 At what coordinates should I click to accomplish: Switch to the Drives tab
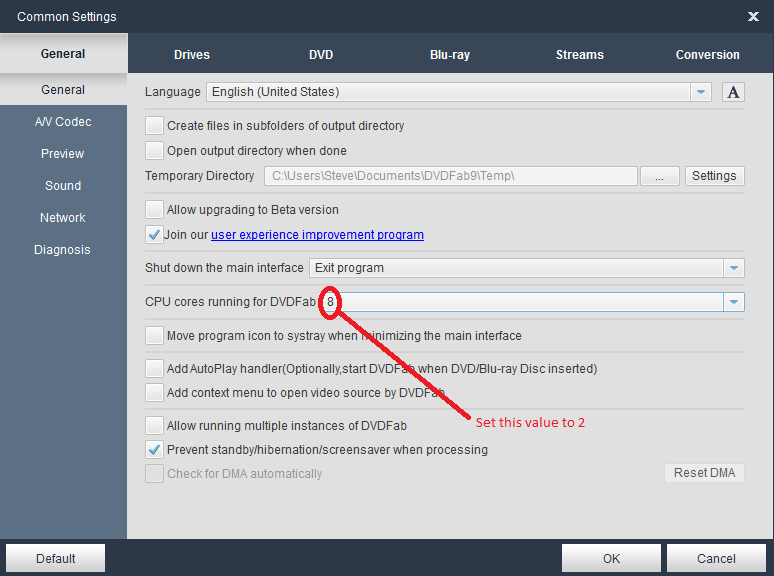tap(192, 54)
